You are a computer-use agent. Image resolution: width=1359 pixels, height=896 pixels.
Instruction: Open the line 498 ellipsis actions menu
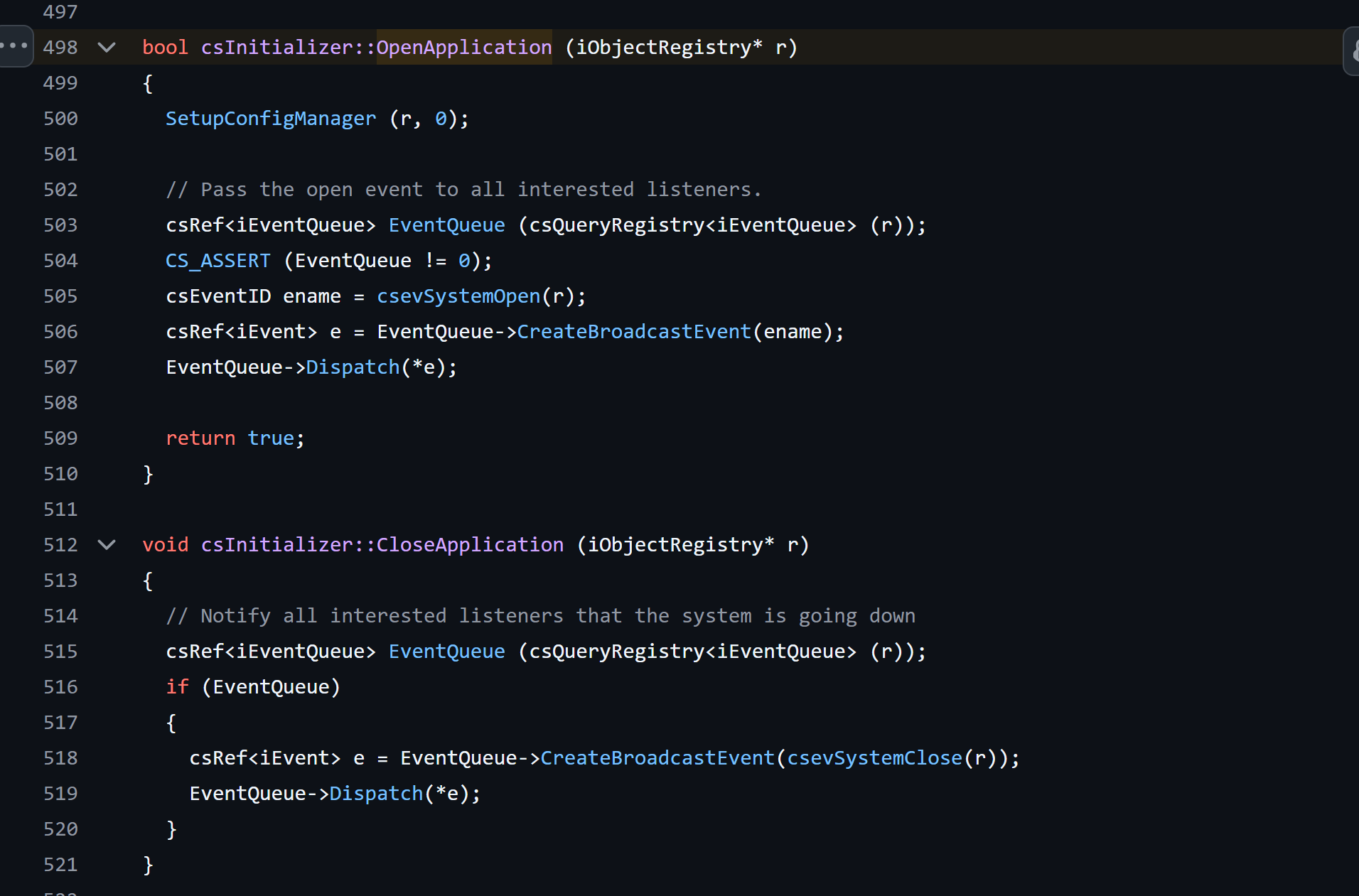coord(14,46)
